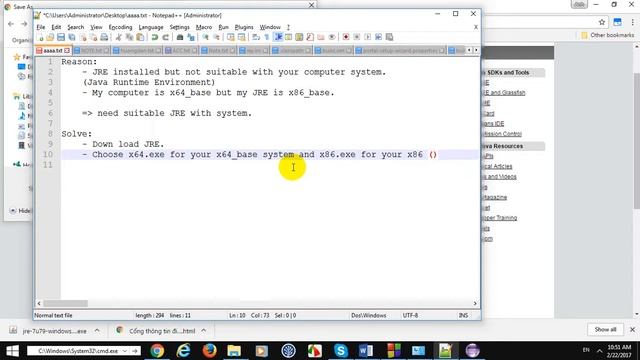Screen dimensions: 640x360
Task: Click the Playback macro icon
Action: (367, 38)
